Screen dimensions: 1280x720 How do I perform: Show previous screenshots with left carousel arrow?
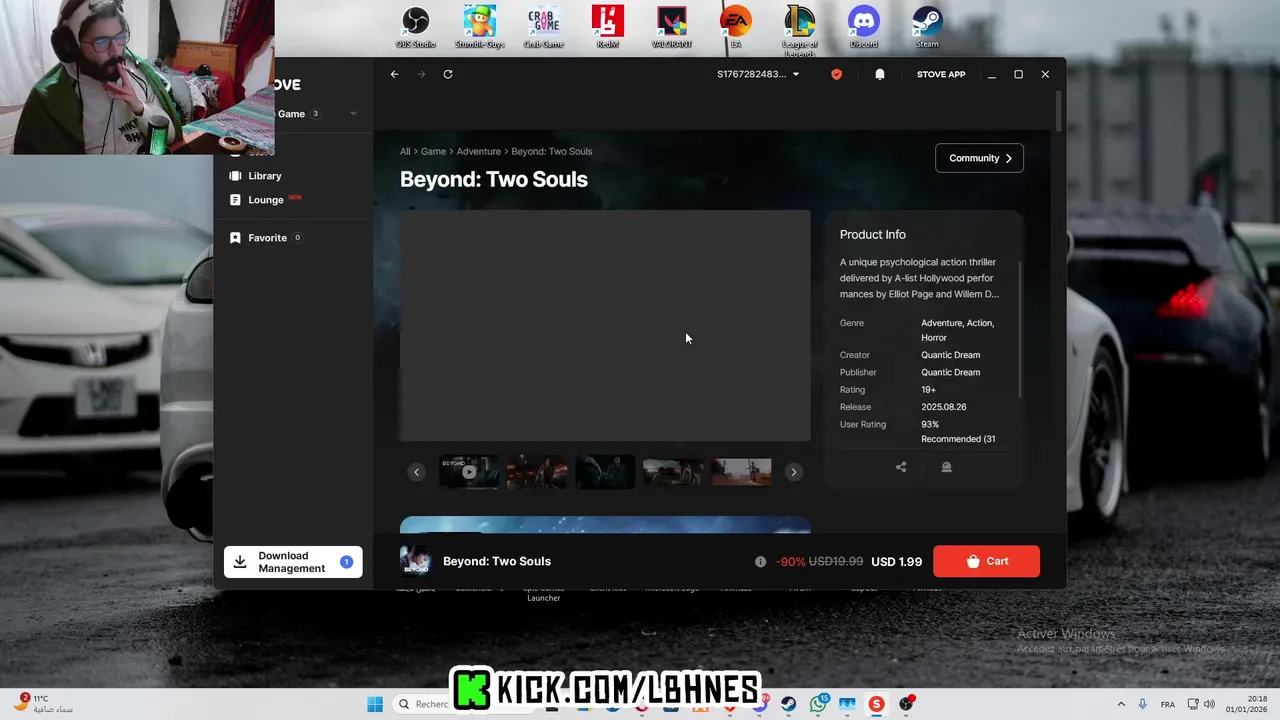(x=417, y=472)
